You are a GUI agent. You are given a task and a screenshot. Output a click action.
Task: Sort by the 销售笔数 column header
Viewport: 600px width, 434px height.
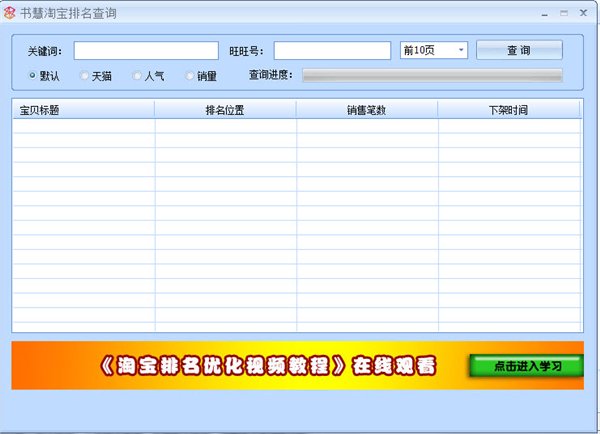[367, 110]
